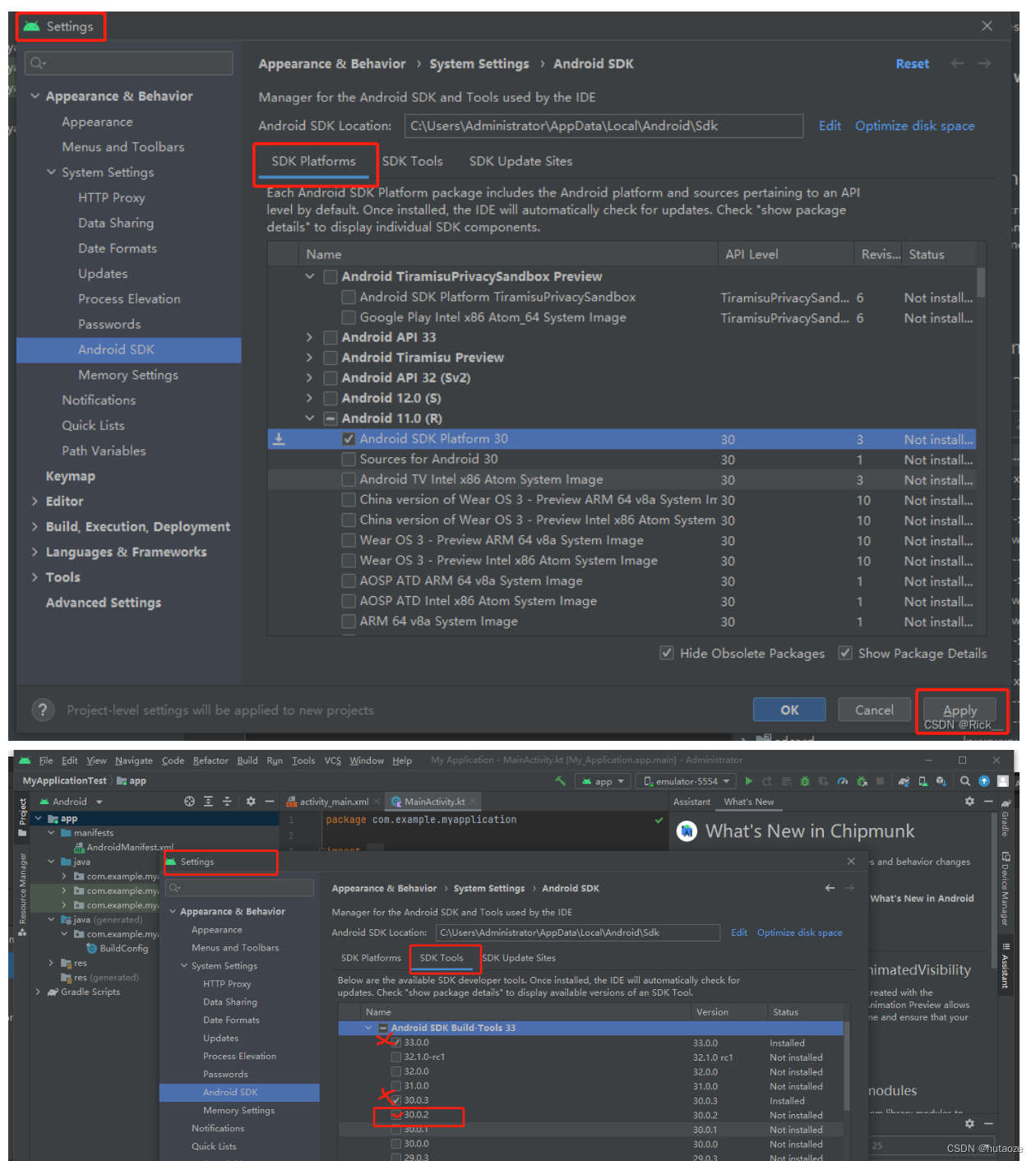The height and width of the screenshot is (1161, 1036).
Task: Open the Build menu
Action: coord(247,761)
